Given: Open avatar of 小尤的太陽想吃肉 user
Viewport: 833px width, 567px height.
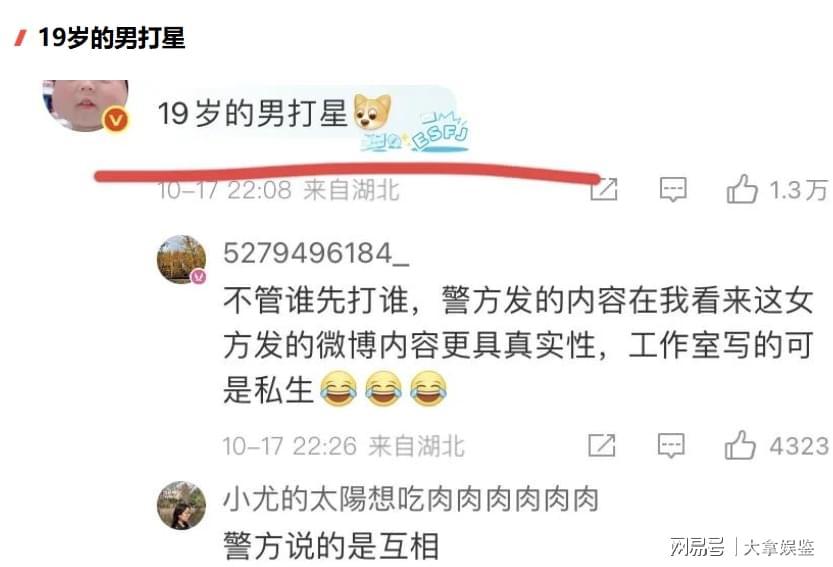Looking at the screenshot, I should (181, 505).
